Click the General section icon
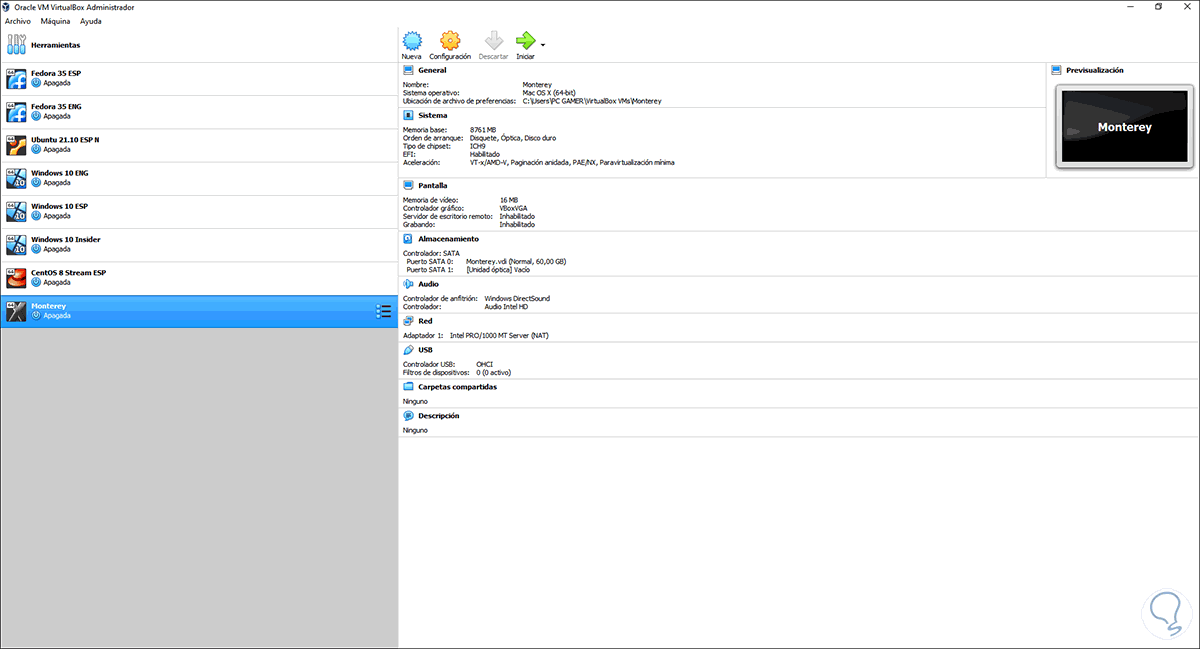This screenshot has height=649, width=1200. [x=408, y=71]
